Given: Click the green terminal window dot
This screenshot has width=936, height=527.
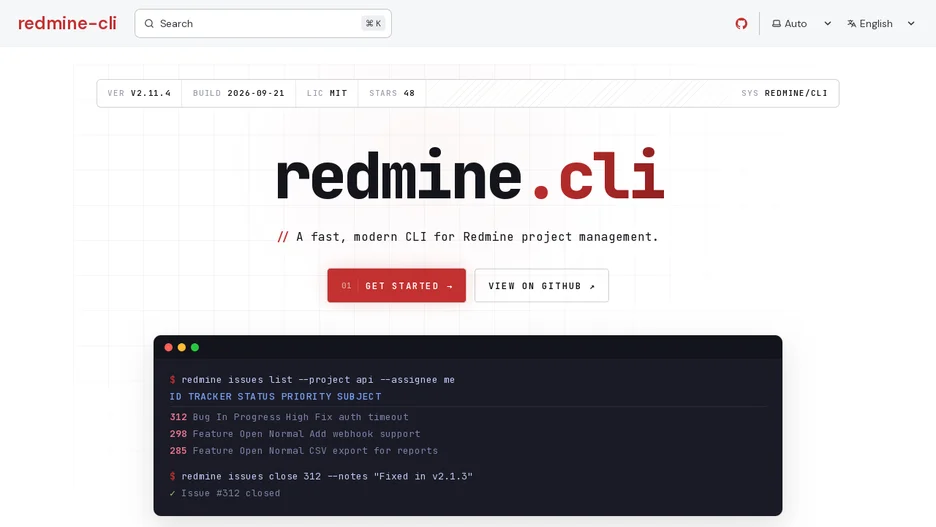Looking at the screenshot, I should click(x=195, y=347).
